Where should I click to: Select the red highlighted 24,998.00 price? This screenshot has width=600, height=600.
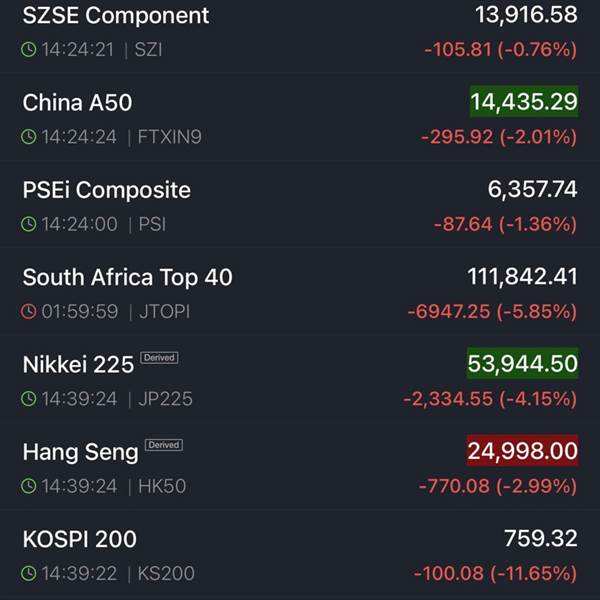522,451
